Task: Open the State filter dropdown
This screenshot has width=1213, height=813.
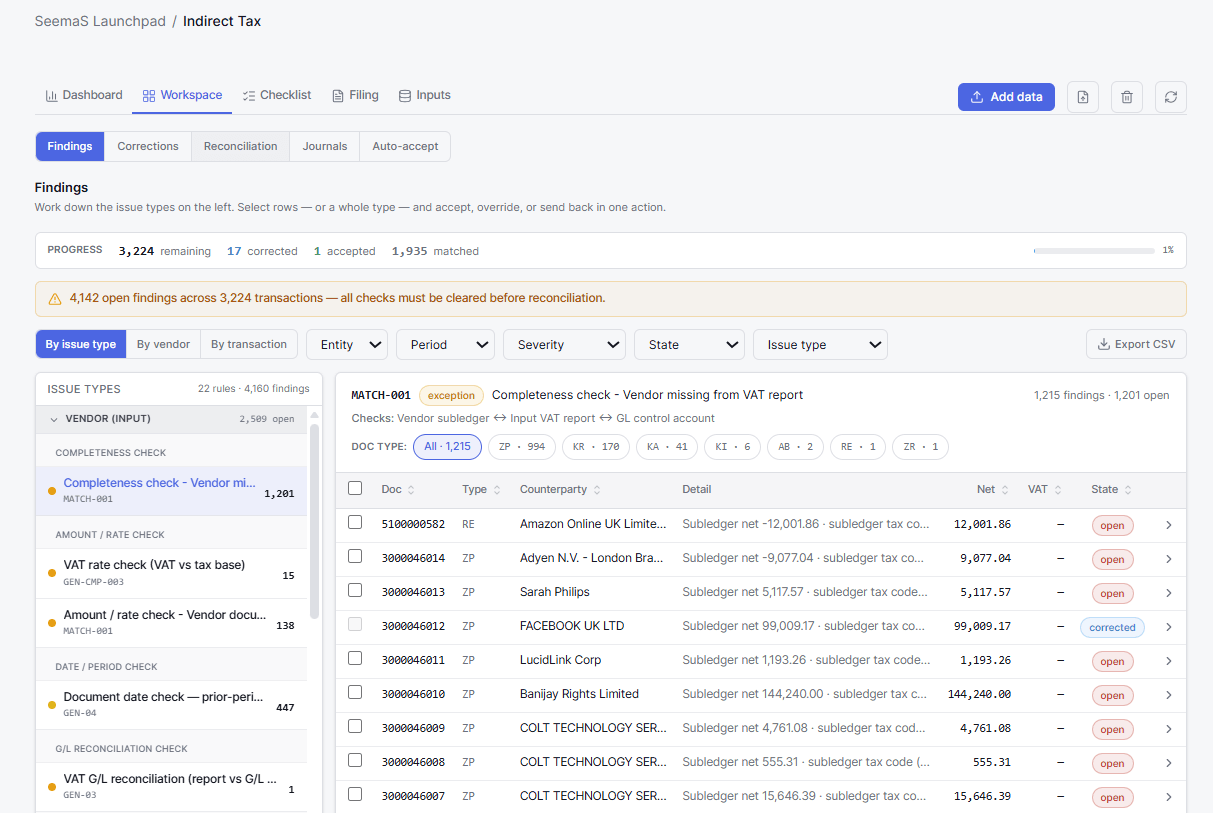Action: point(689,344)
